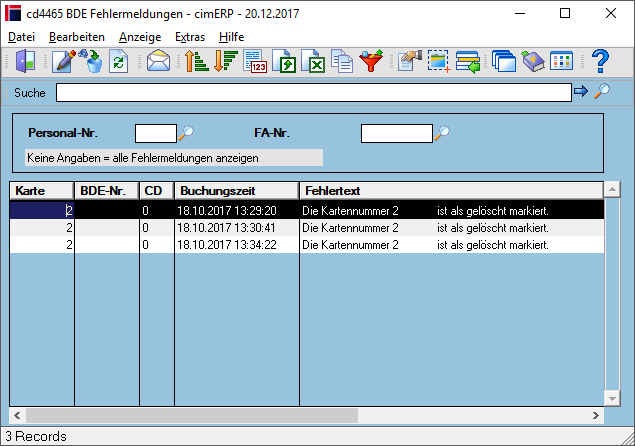
Task: Click into the Suche search field
Action: (314, 93)
